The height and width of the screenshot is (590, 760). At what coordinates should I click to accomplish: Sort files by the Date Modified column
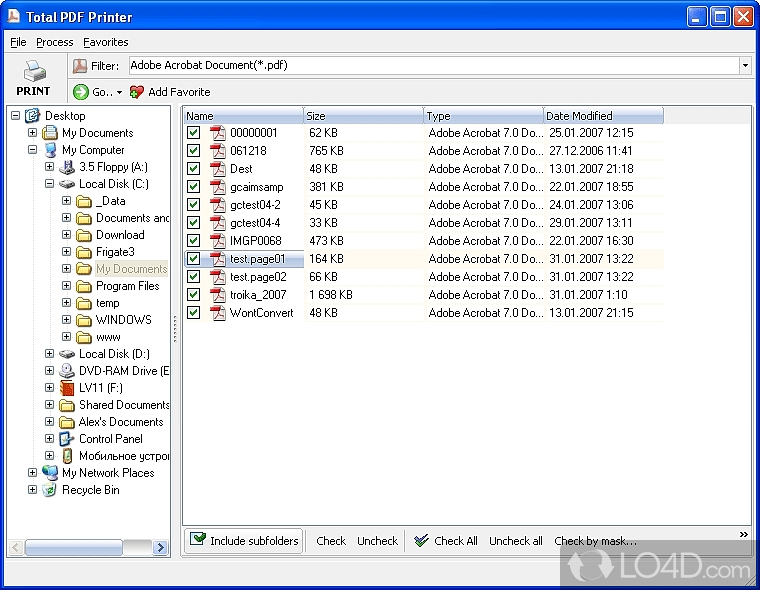tap(602, 116)
